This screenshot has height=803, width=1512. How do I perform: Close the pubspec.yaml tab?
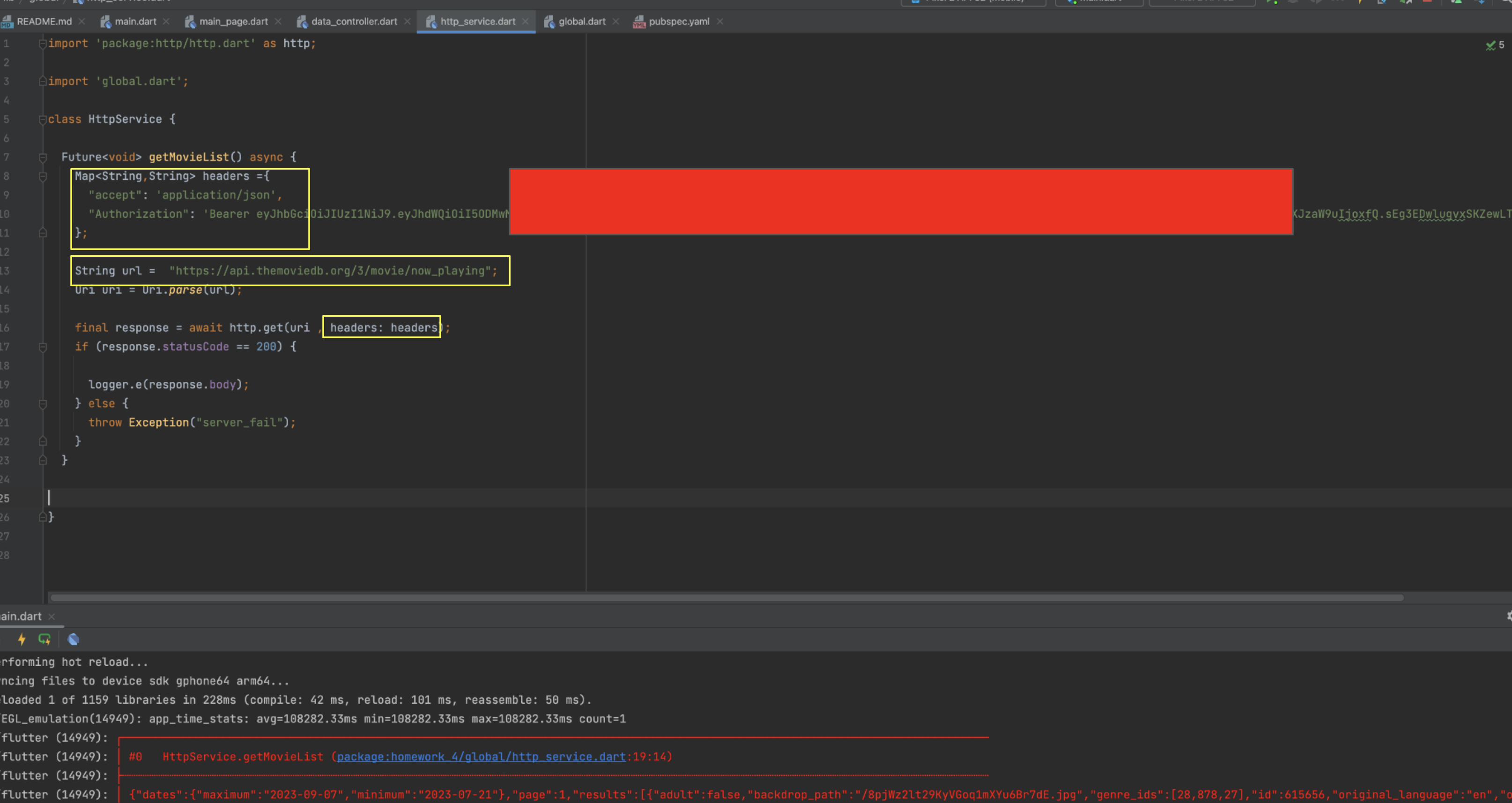[720, 22]
